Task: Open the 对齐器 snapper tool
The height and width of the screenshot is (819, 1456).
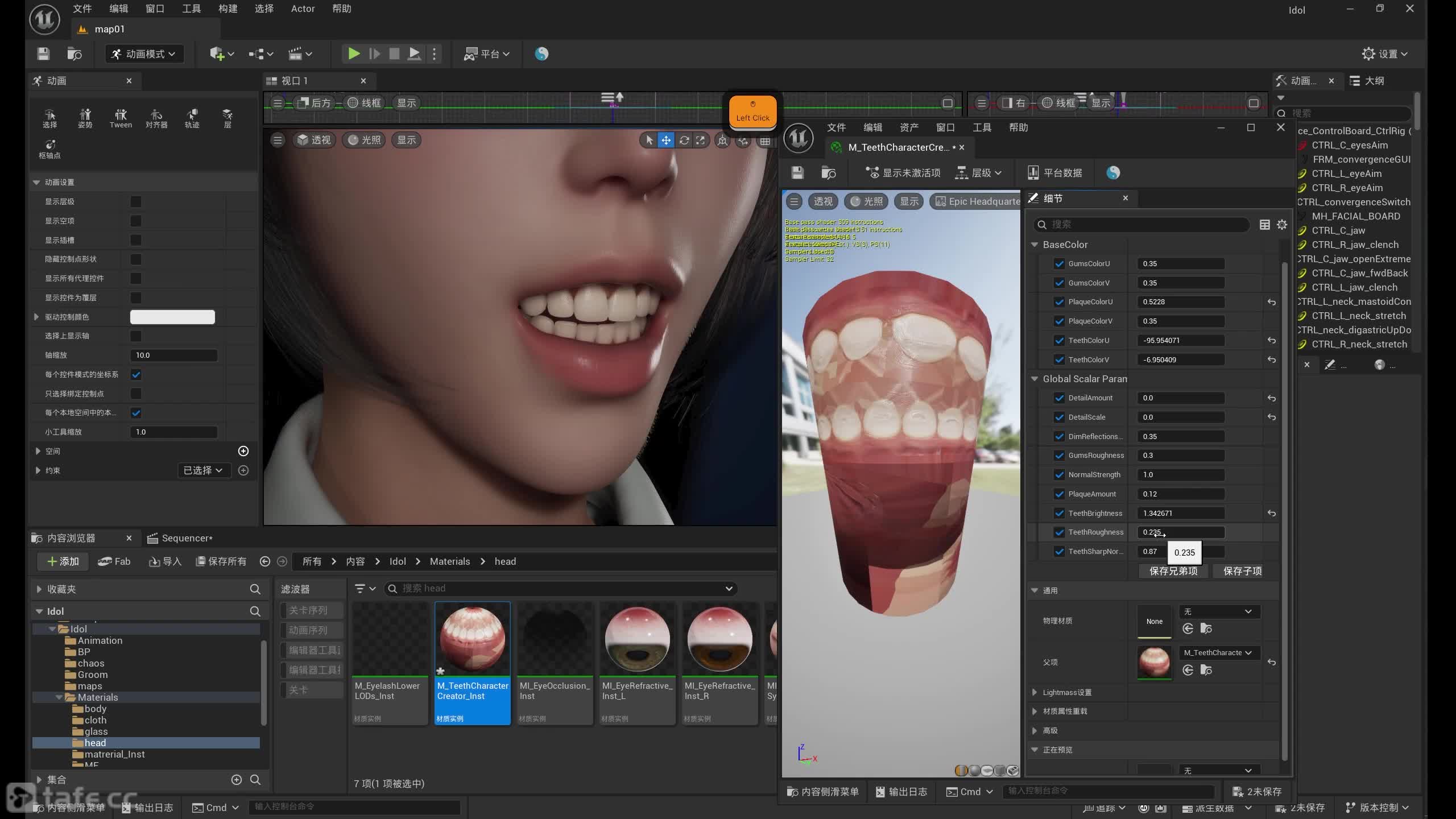Action: pos(156,118)
